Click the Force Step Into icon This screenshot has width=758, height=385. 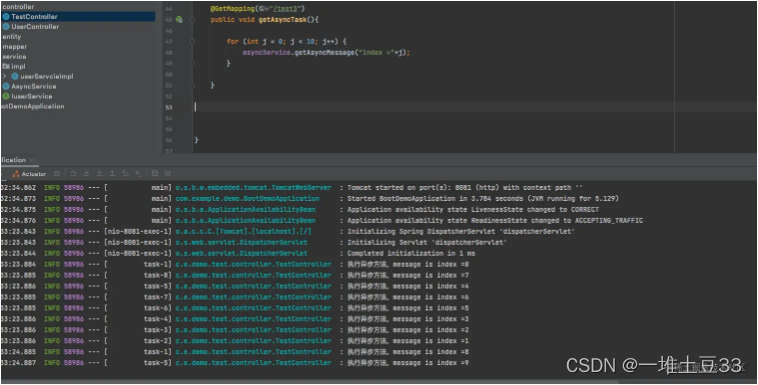pyautogui.click(x=100, y=173)
